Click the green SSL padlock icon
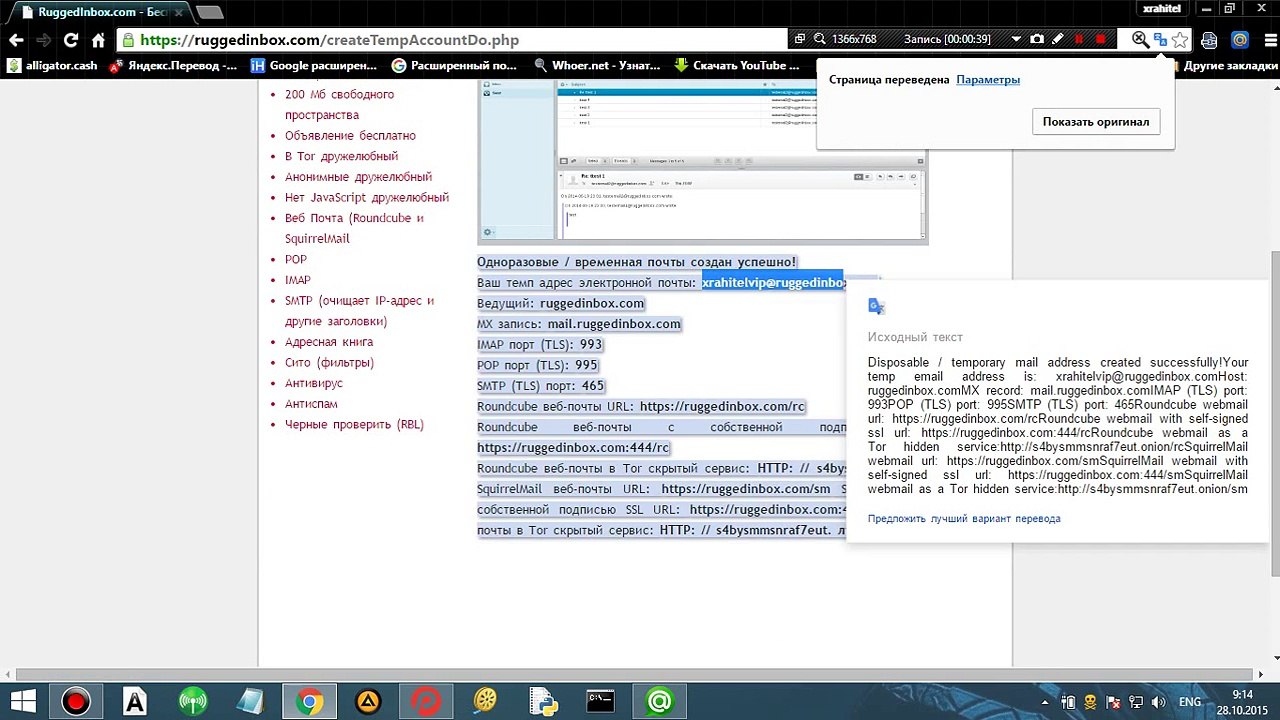Screen dimensions: 1280x720 click(x=128, y=41)
